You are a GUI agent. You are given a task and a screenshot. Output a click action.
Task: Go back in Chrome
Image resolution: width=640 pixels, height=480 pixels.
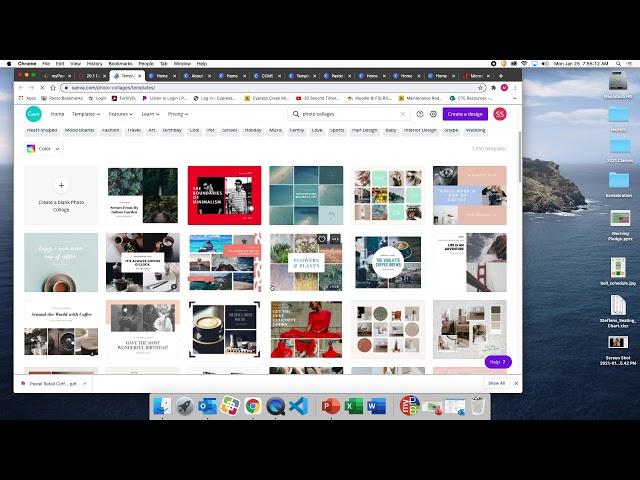click(21, 88)
